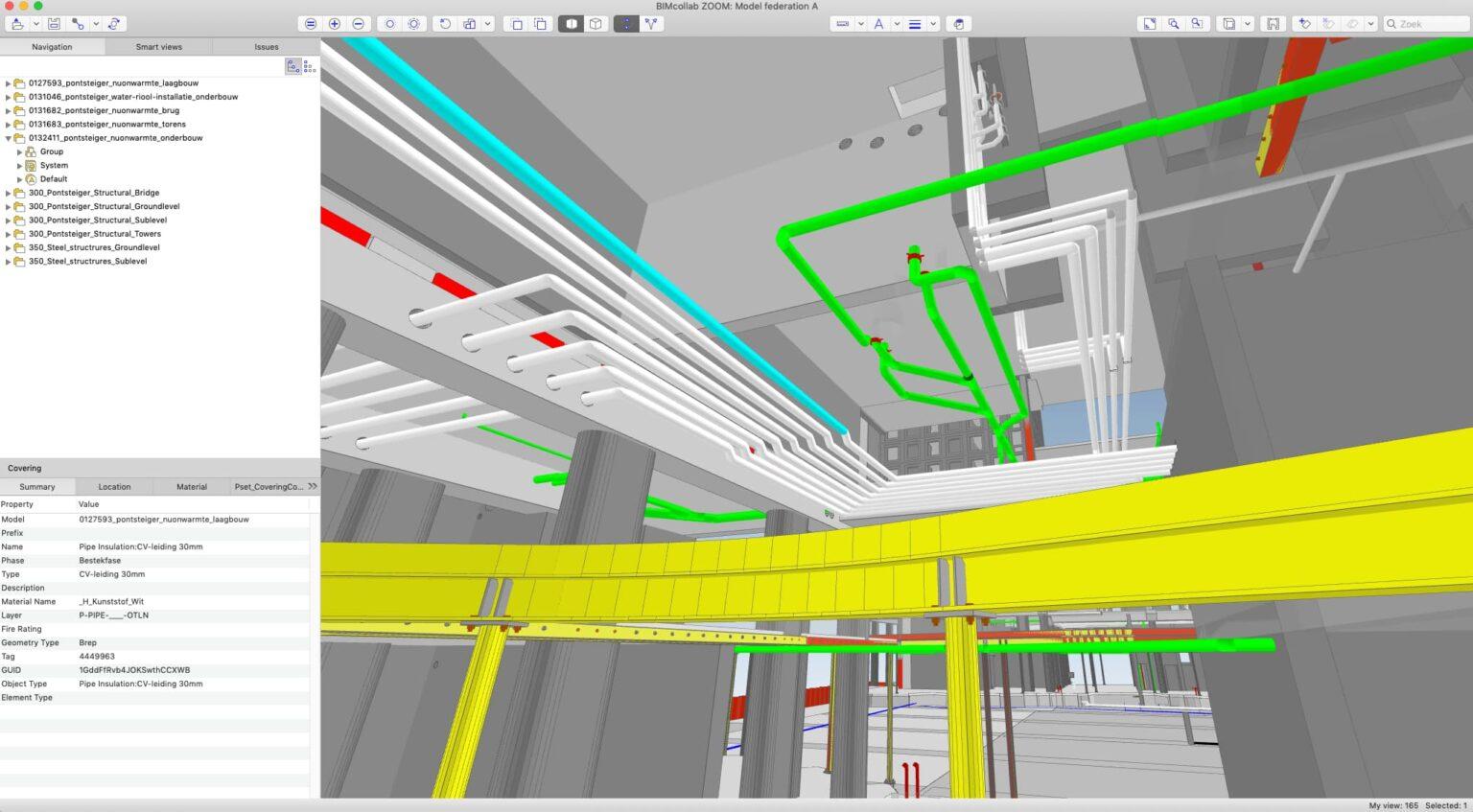Click the zoom window selection icon

1196,23
